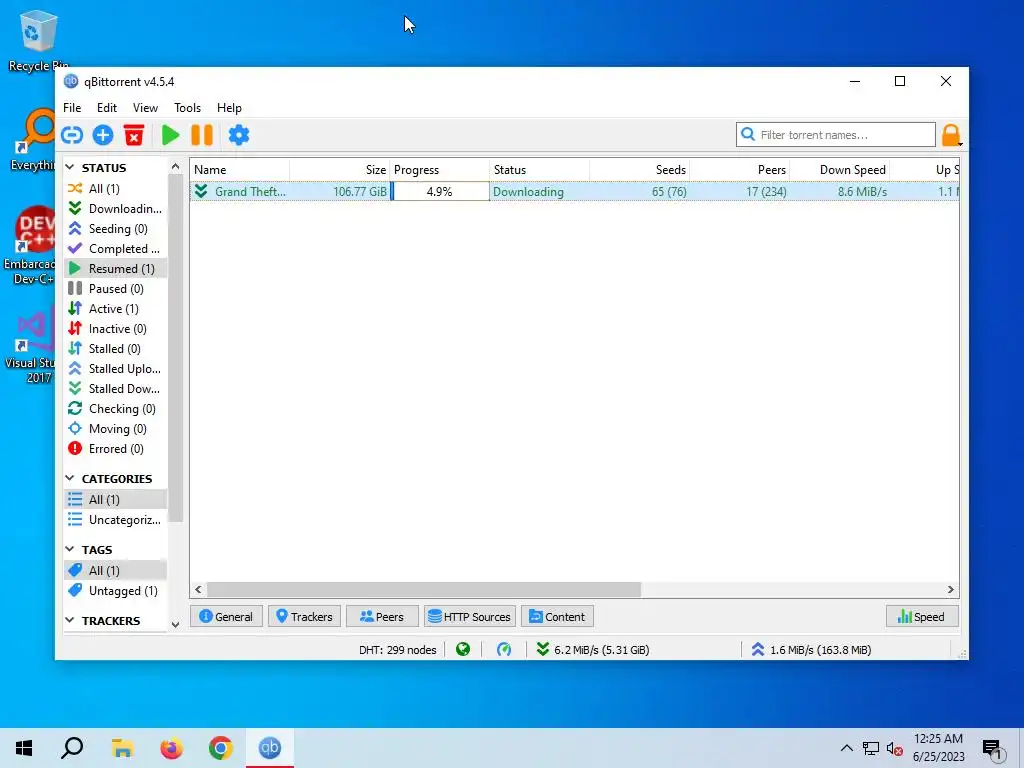Open File Explorer from the taskbar
Image resolution: width=1024 pixels, height=768 pixels.
coord(122,748)
